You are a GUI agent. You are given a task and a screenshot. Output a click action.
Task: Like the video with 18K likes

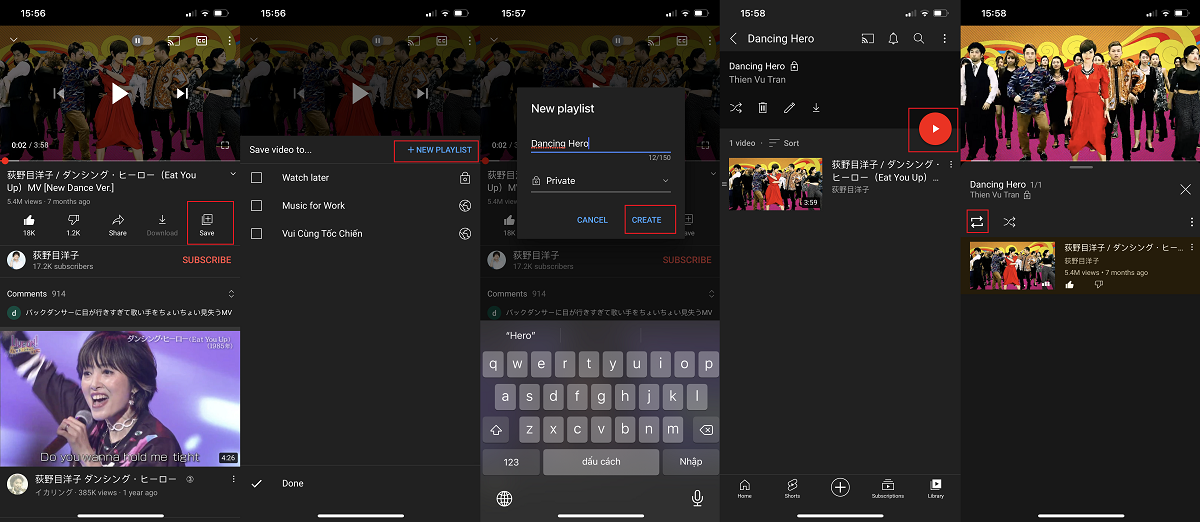29,219
